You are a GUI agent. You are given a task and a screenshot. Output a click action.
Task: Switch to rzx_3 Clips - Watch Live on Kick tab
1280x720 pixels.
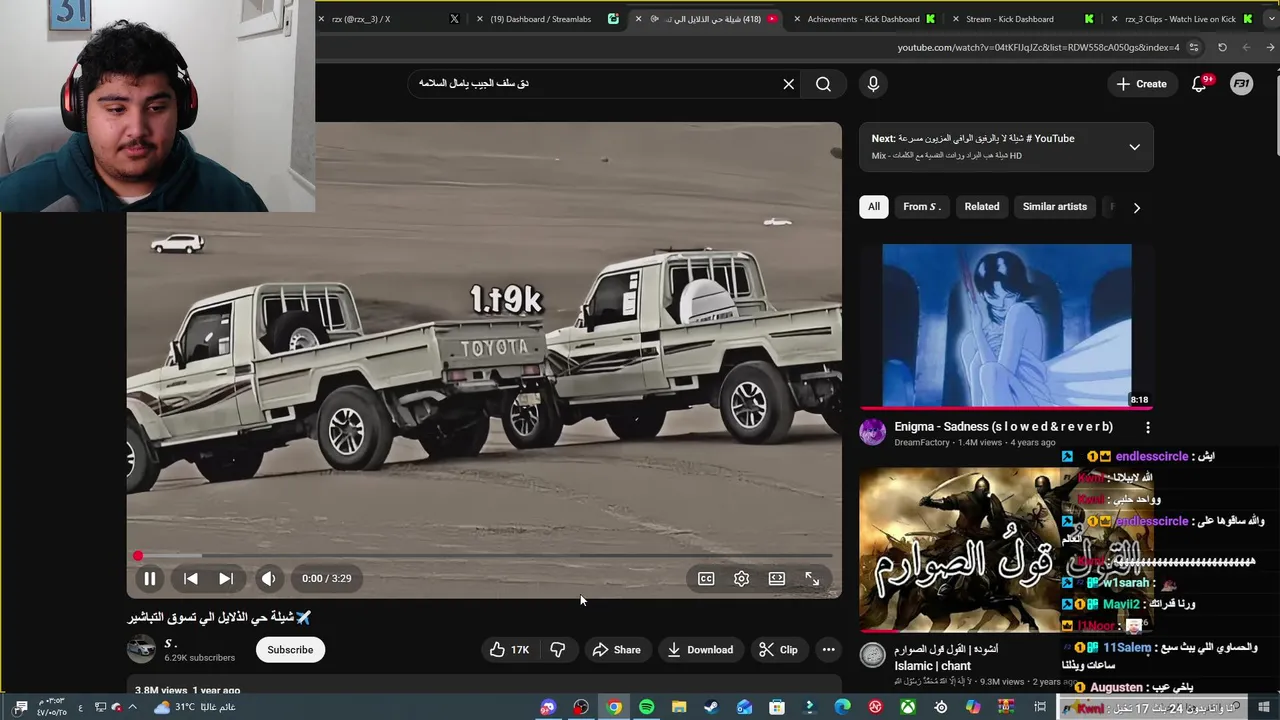[x=1180, y=19]
